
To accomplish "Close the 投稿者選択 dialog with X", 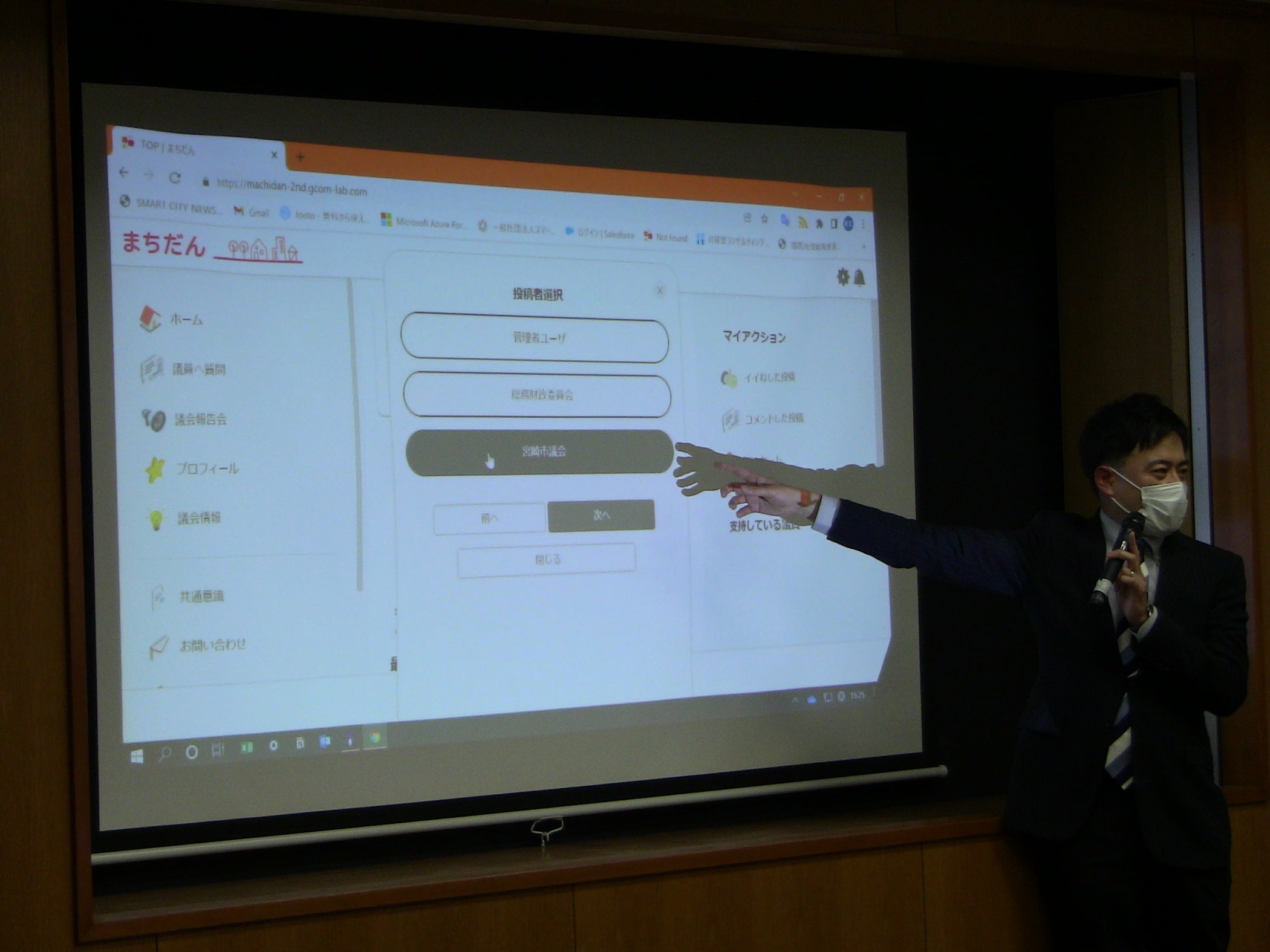I will 660,291.
